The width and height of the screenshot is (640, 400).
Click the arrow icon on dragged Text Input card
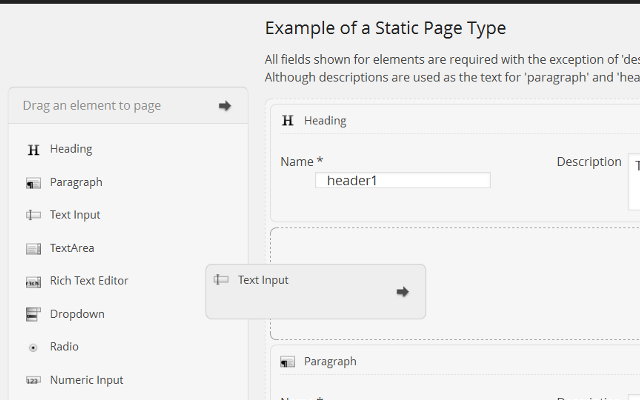(403, 291)
